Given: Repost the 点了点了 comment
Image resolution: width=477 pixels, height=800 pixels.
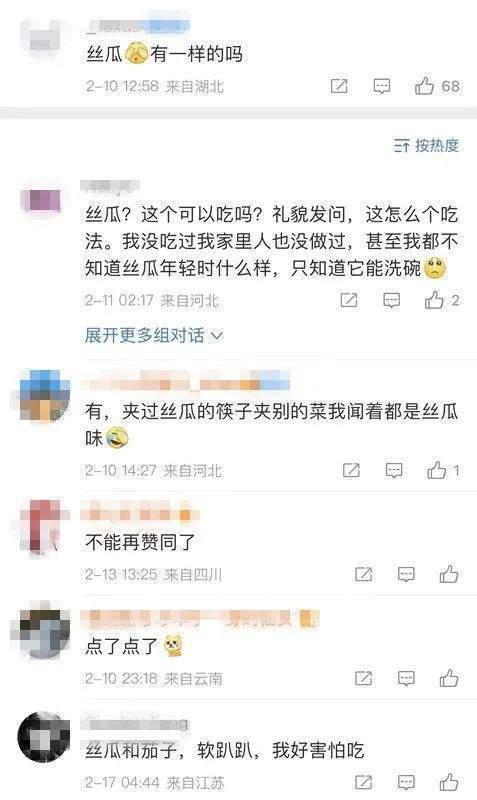Looking at the screenshot, I should point(364,679).
